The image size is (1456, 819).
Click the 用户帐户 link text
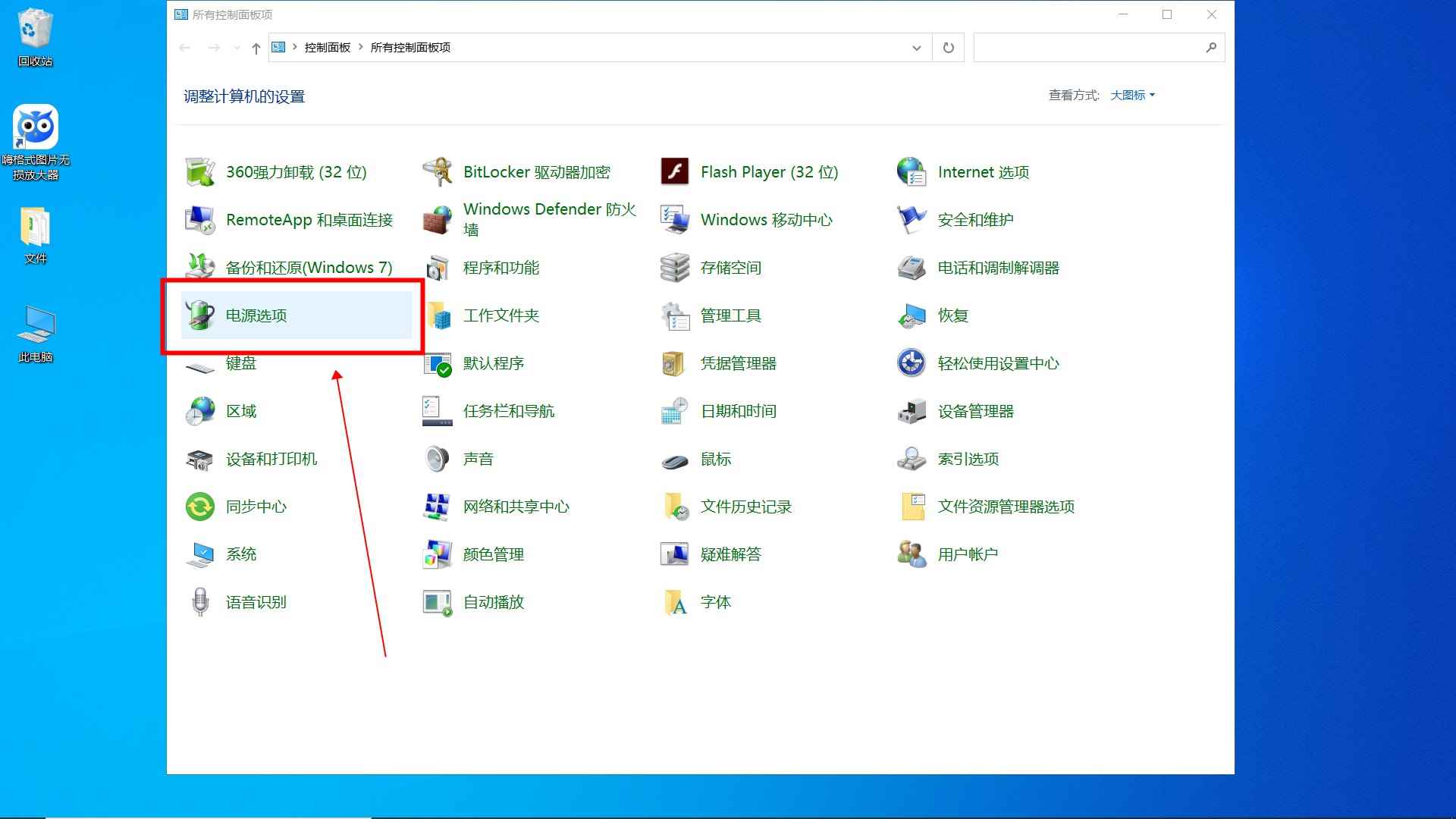(x=968, y=554)
